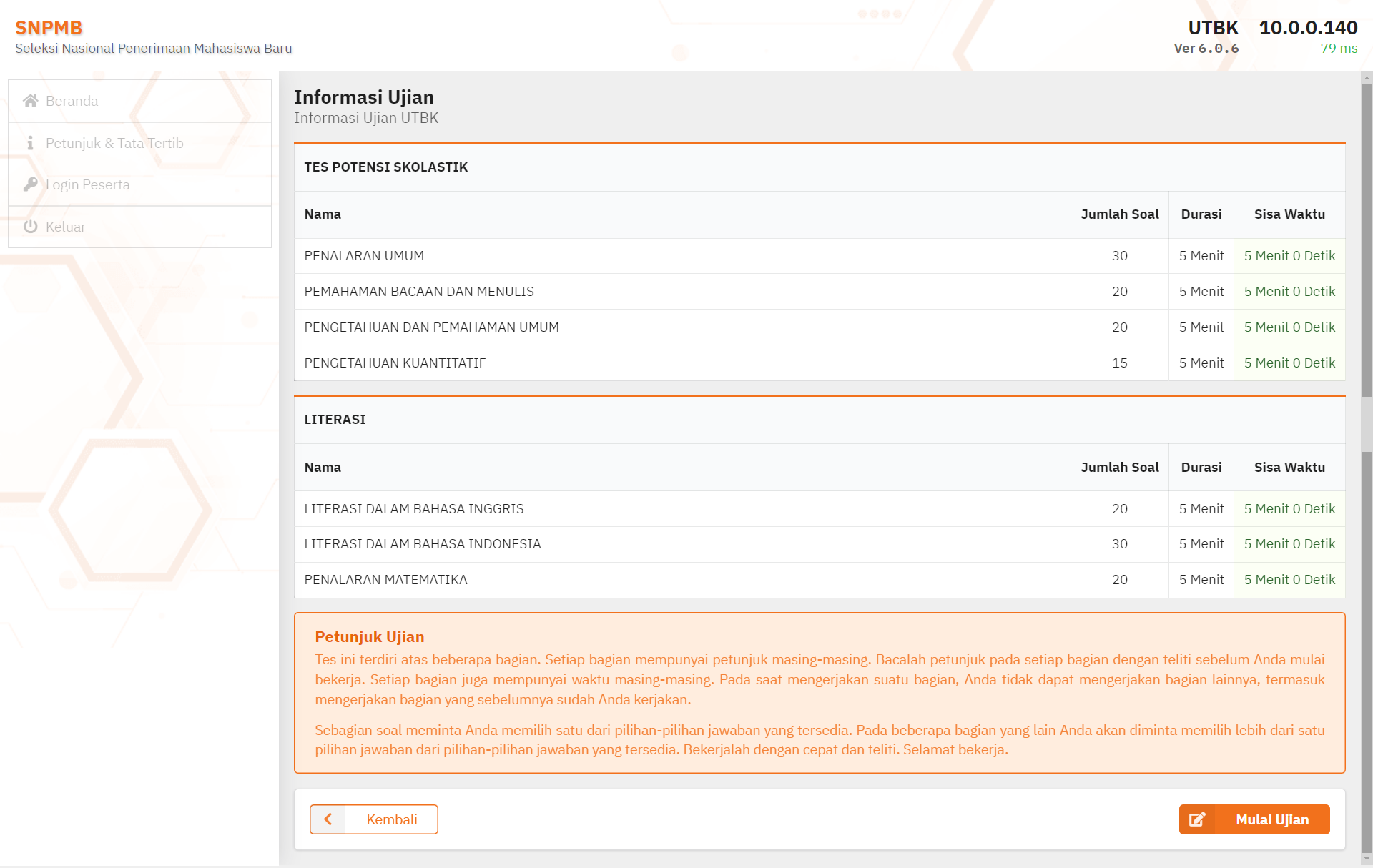Screen dimensions: 1373x868
Task: Click the power icon beside Keluar
Action: [x=30, y=227]
